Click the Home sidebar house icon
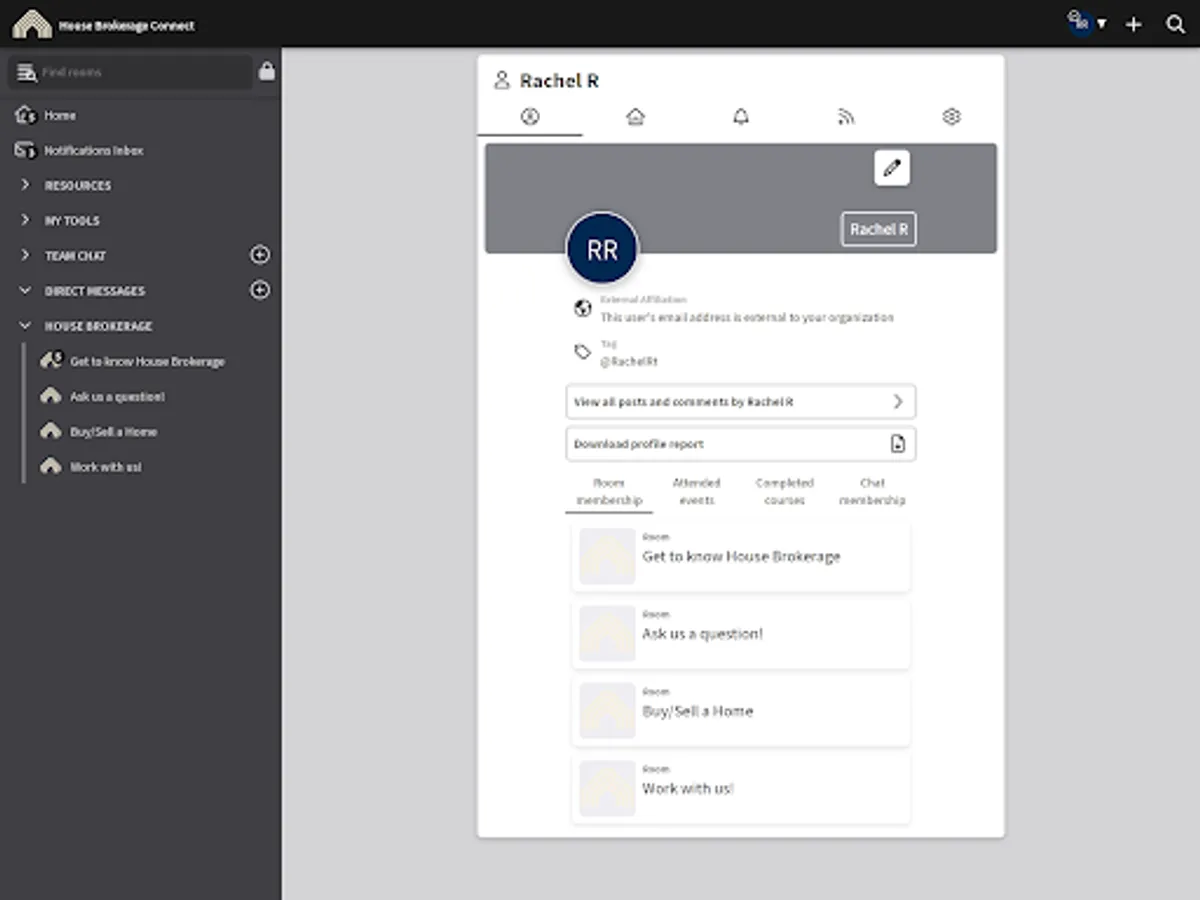1200x900 pixels. pos(25,115)
